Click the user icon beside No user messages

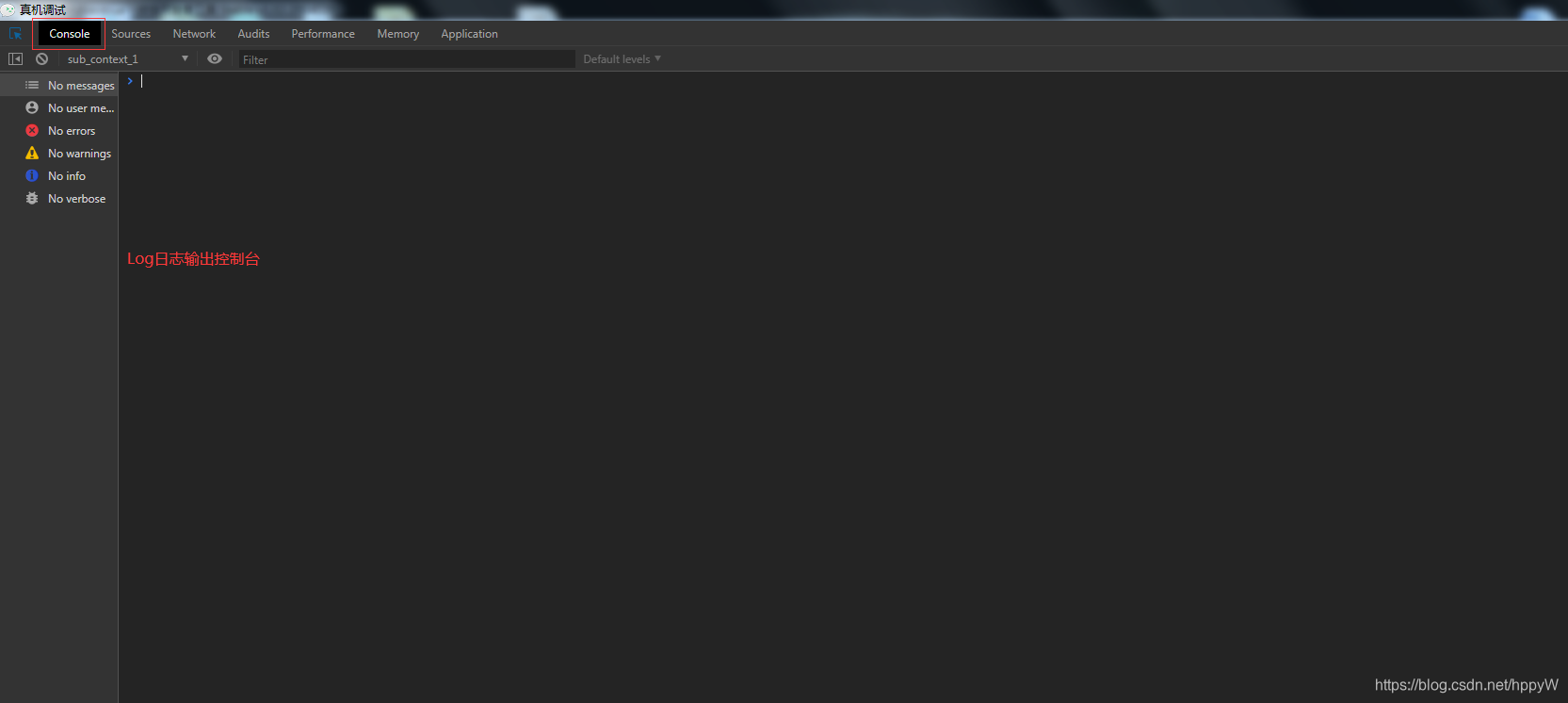pyautogui.click(x=32, y=108)
